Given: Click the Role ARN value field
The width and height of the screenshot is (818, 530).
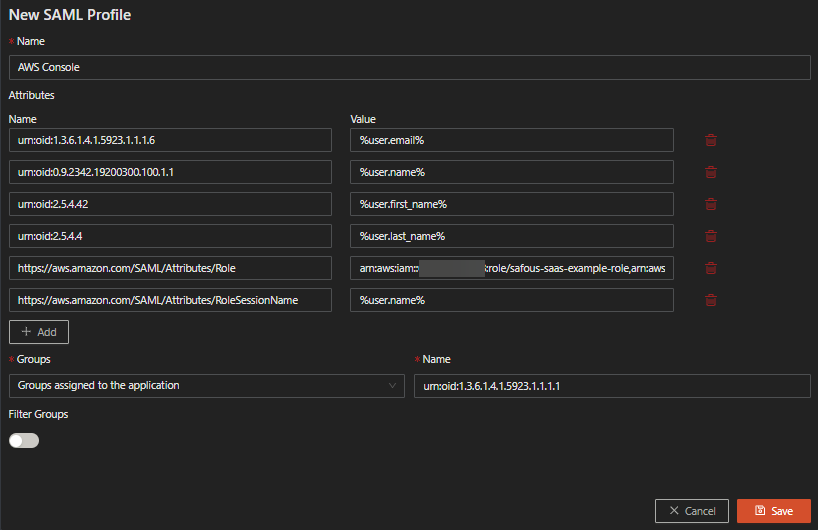Looking at the screenshot, I should coord(511,268).
